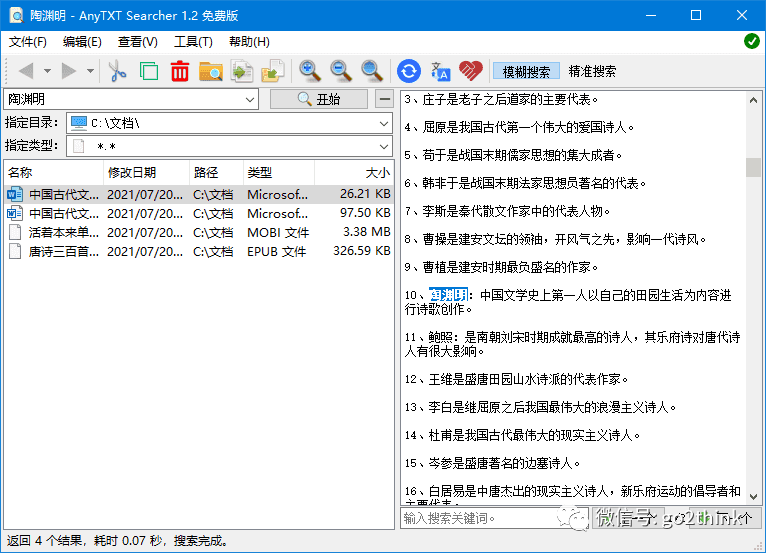Click the zoom in magnifier icon
Image resolution: width=766 pixels, height=553 pixels.
310,71
